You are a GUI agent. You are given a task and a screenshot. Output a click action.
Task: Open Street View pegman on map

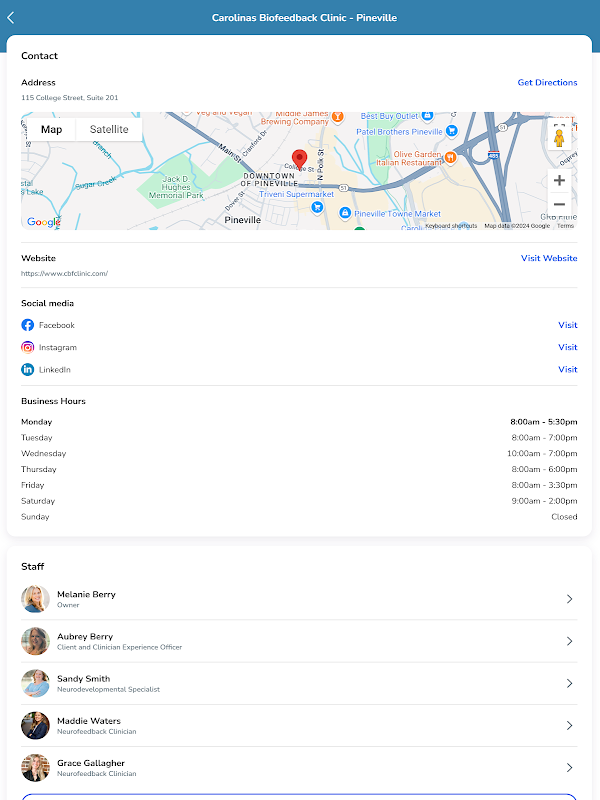tap(559, 138)
